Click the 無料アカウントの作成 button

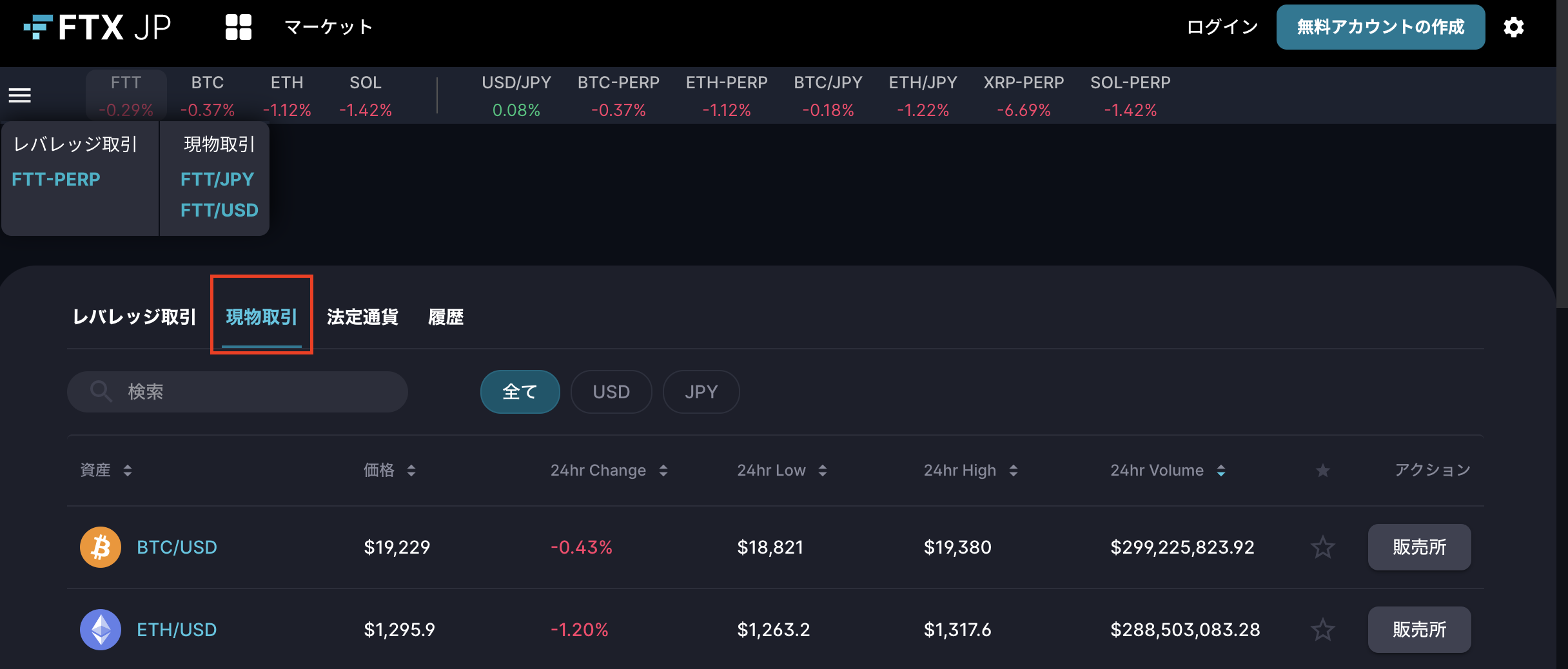[1380, 27]
